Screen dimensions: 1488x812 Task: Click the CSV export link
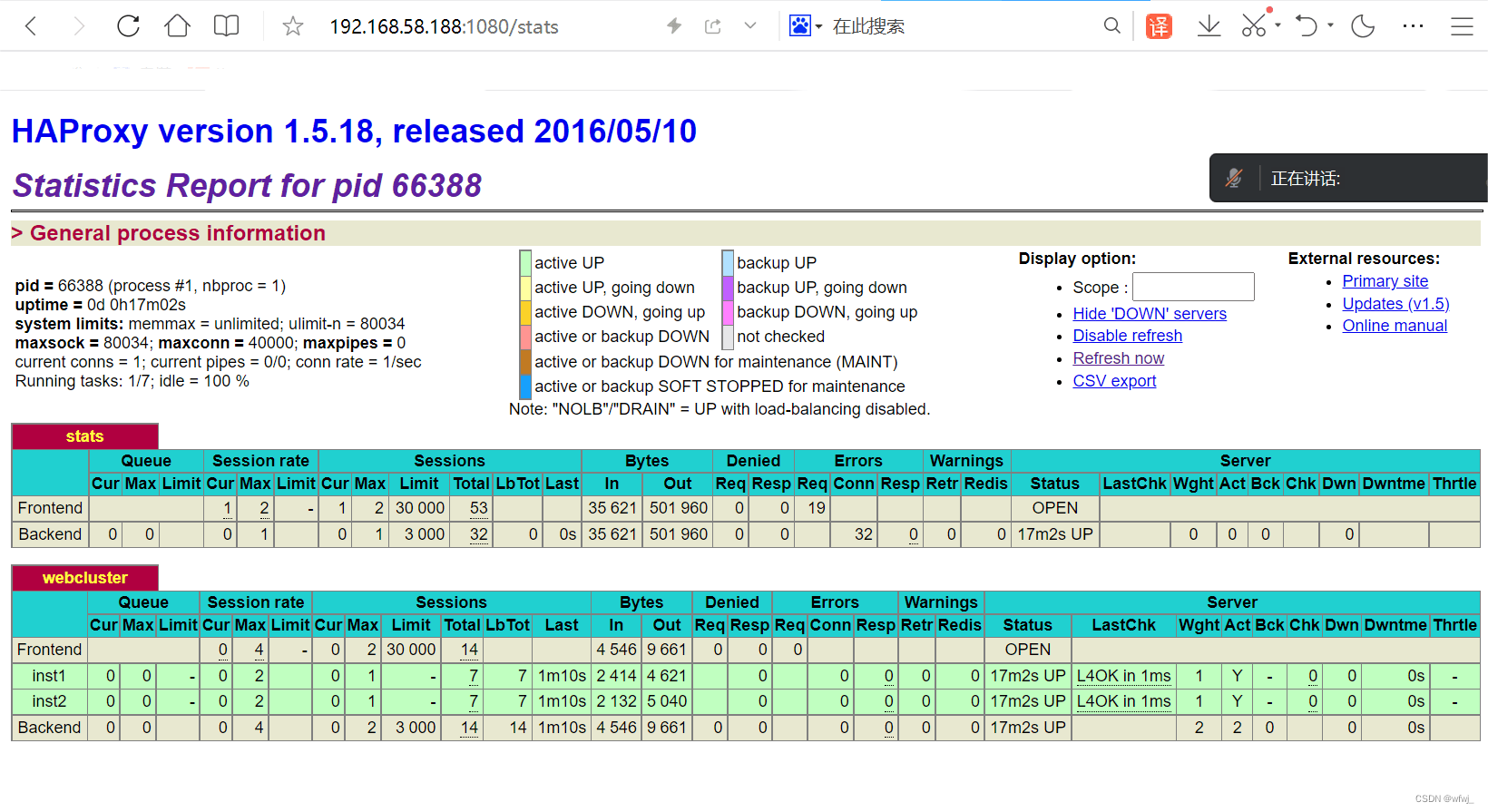(1114, 381)
